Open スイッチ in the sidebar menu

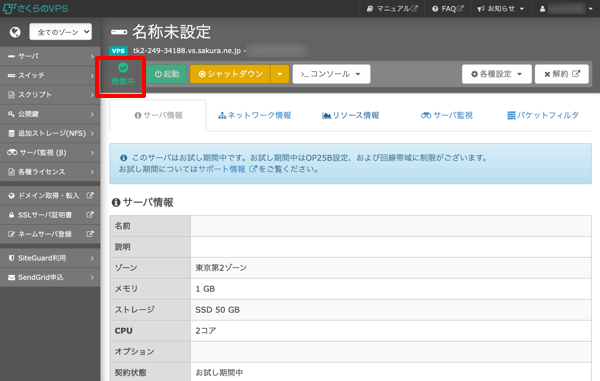click(50, 75)
